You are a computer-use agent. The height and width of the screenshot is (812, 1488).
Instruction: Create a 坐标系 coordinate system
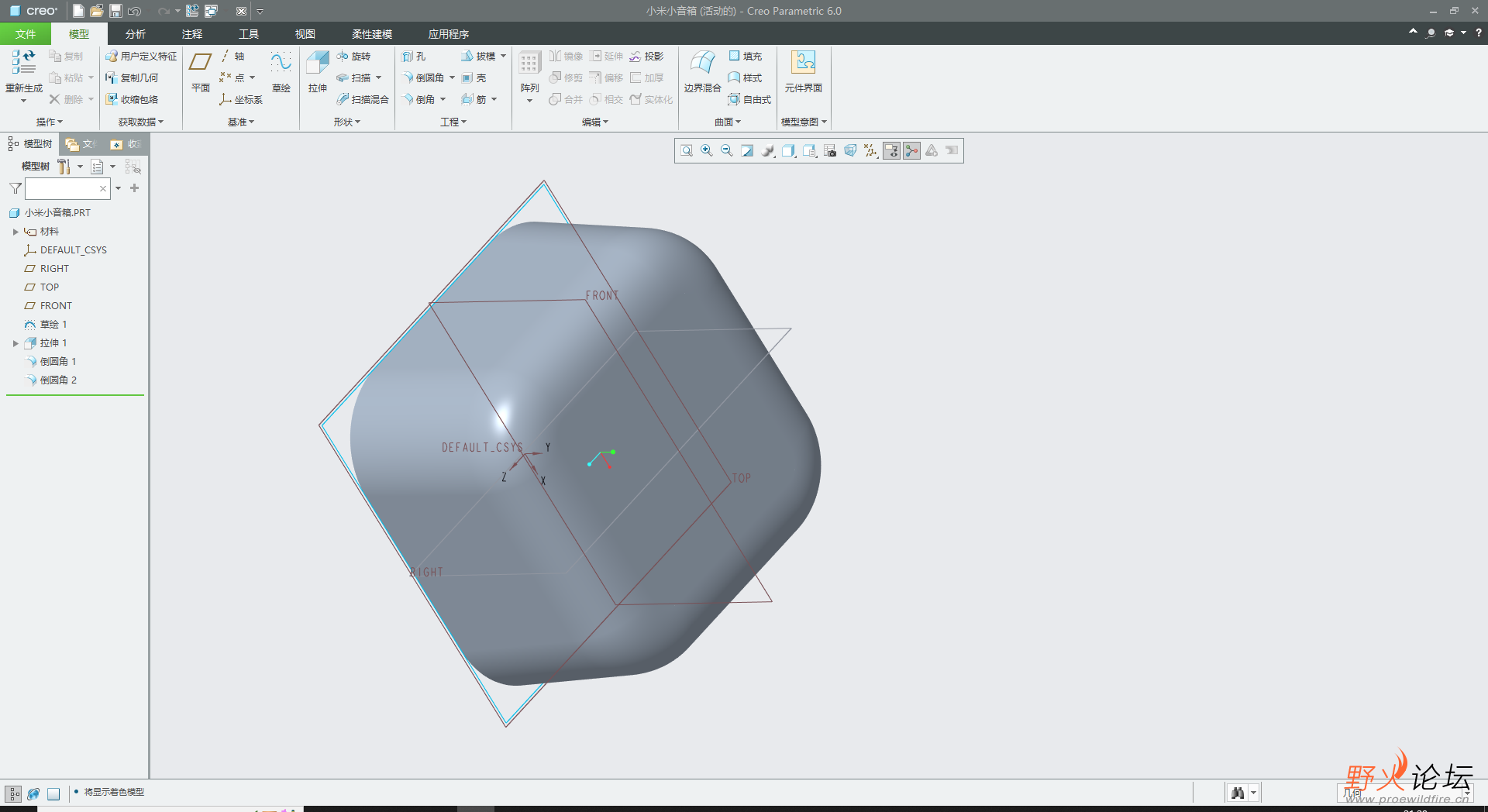241,100
